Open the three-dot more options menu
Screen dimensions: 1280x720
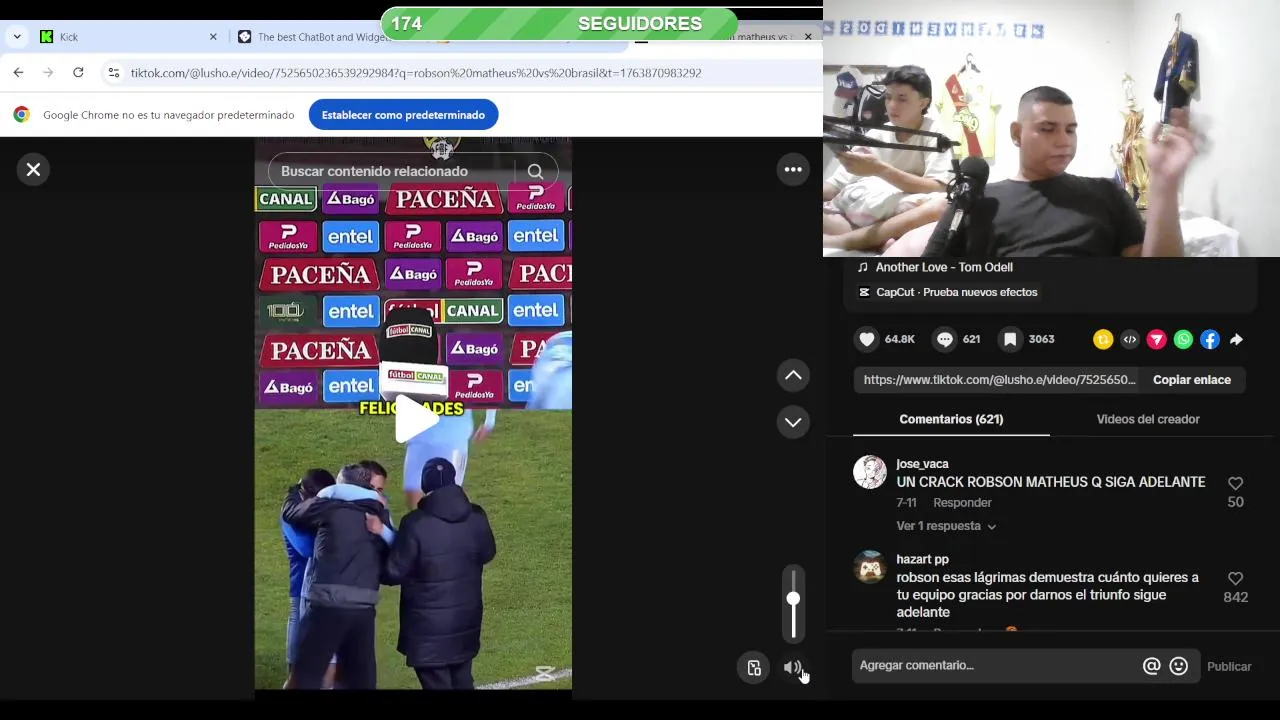[793, 170]
